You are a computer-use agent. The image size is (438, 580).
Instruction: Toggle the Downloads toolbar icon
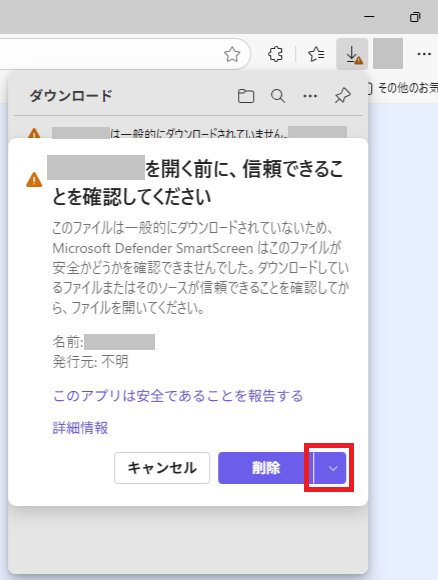coord(352,54)
